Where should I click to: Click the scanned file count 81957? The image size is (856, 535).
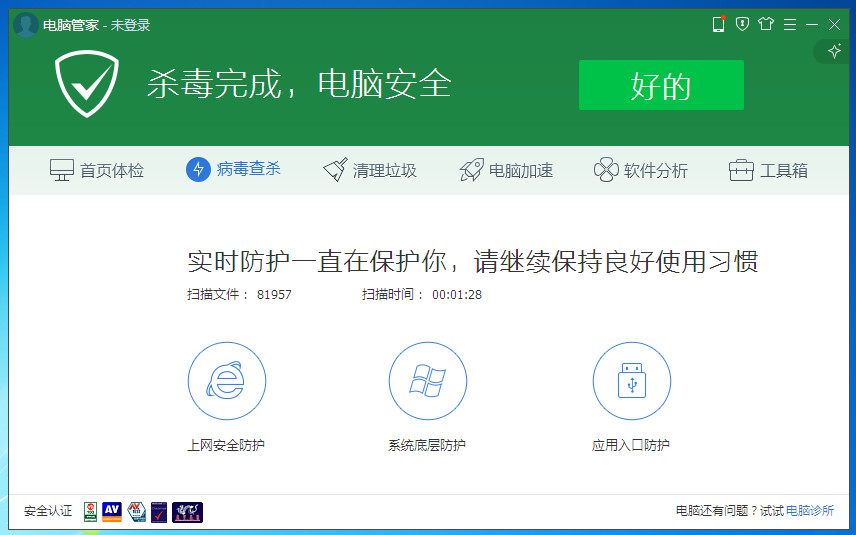coord(274,295)
